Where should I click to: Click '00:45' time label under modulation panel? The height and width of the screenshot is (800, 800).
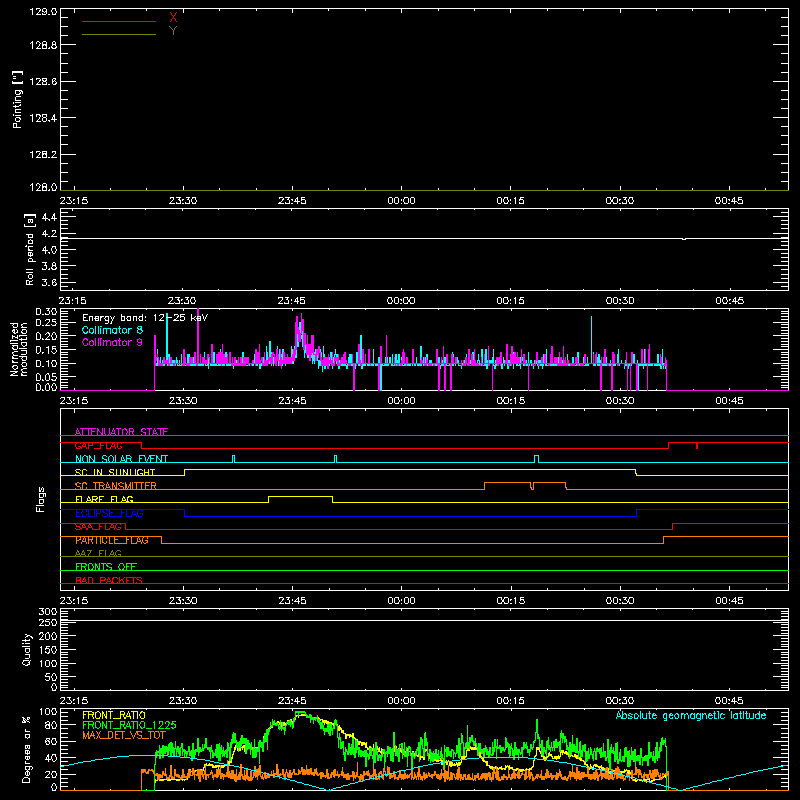tap(729, 401)
